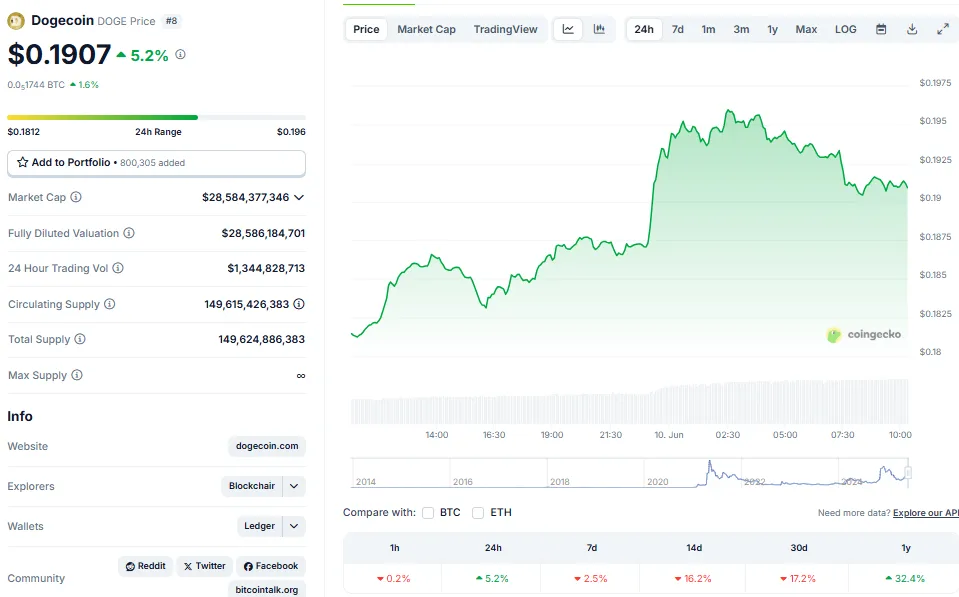Expand chart to fullscreen icon
The width and height of the screenshot is (959, 597).
coord(943,29)
